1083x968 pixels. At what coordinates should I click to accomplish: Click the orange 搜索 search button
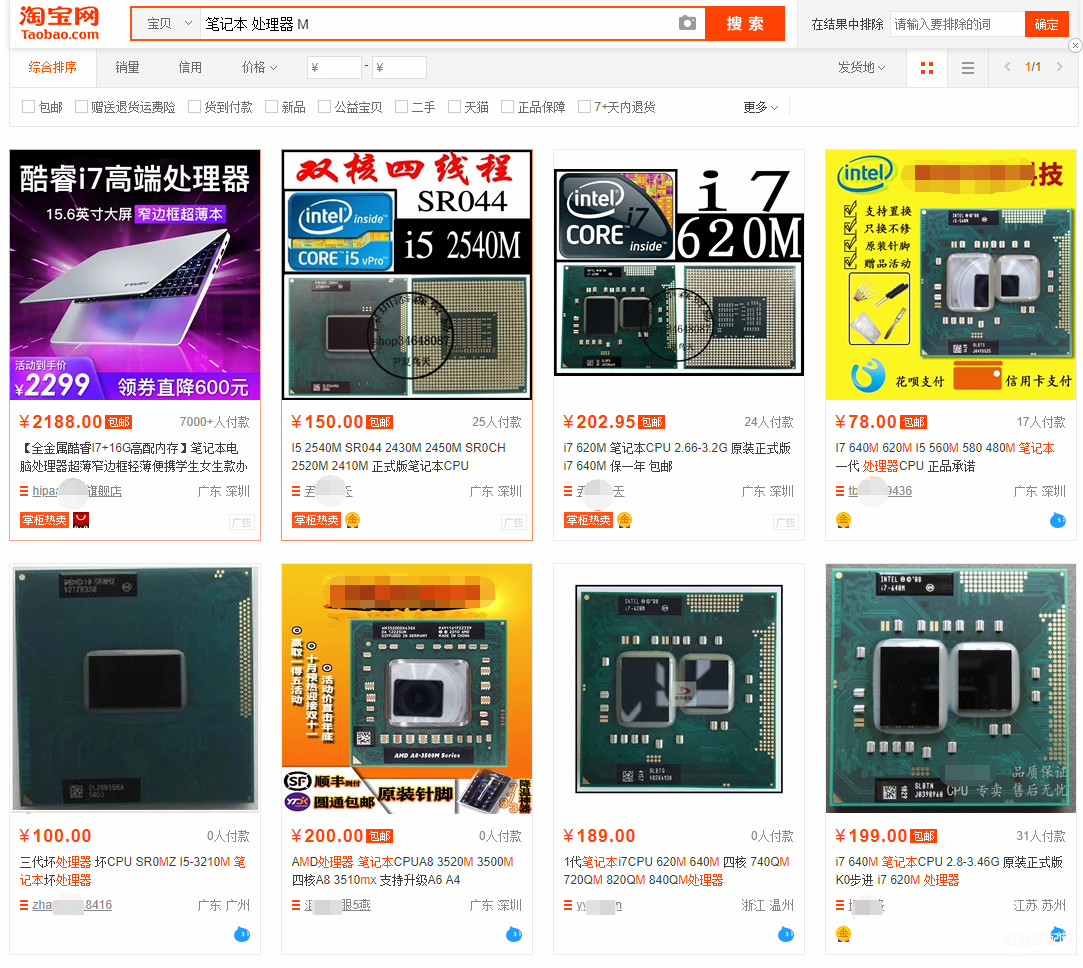(745, 23)
